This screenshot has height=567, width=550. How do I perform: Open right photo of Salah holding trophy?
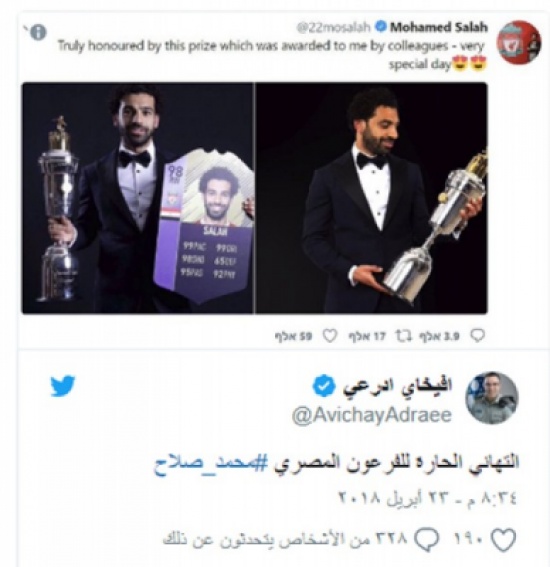[x=371, y=198]
